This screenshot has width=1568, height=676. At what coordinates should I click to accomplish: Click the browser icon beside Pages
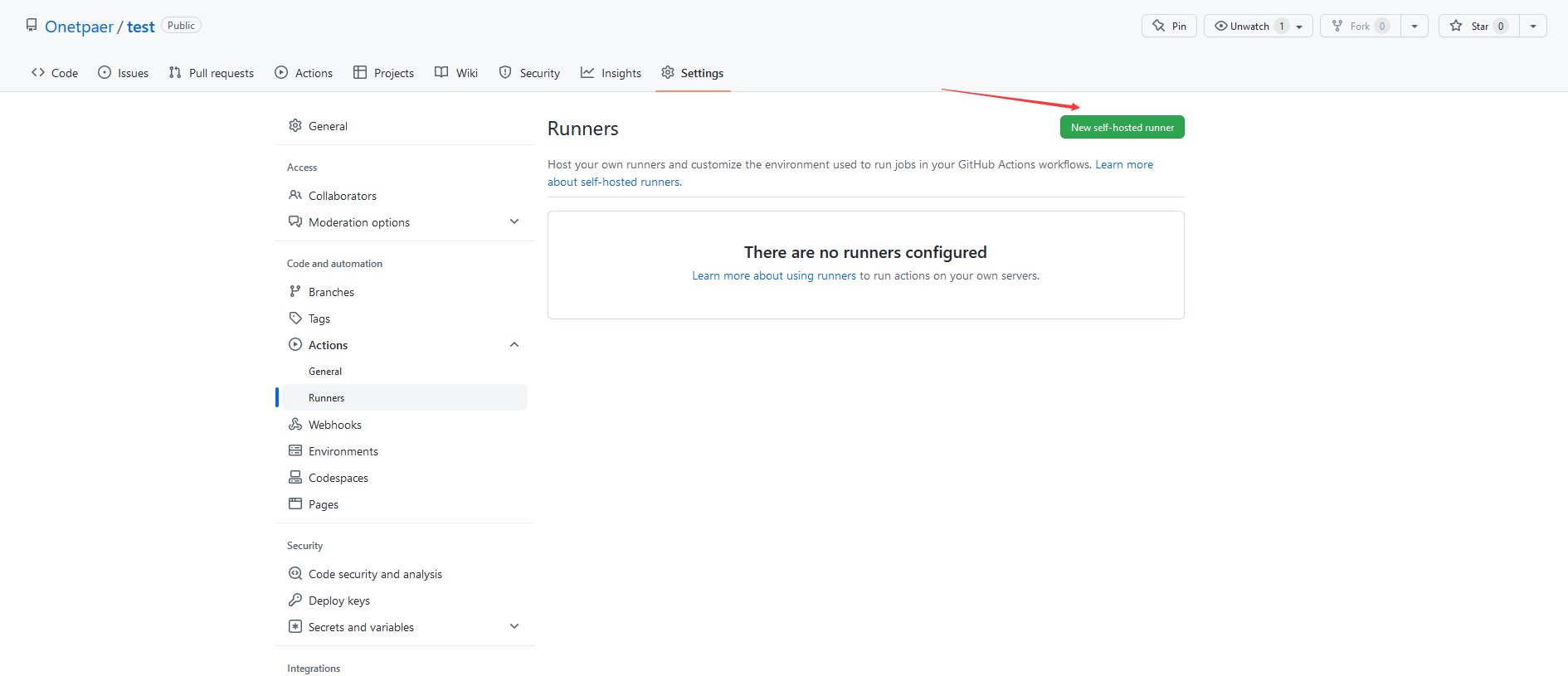point(295,503)
